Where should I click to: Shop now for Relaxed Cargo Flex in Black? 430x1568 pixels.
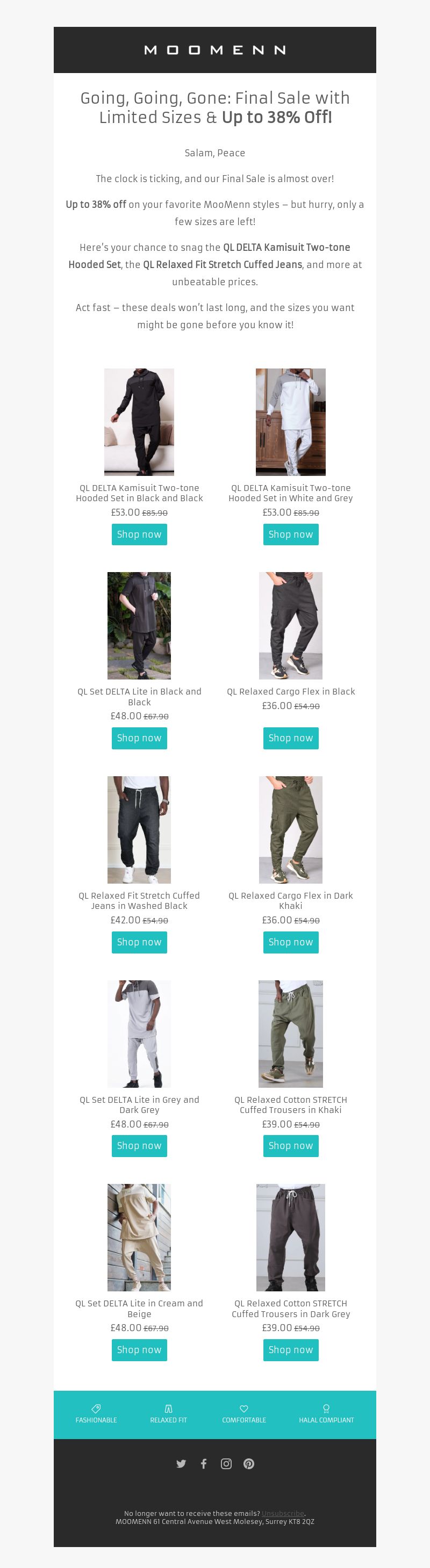click(x=291, y=738)
